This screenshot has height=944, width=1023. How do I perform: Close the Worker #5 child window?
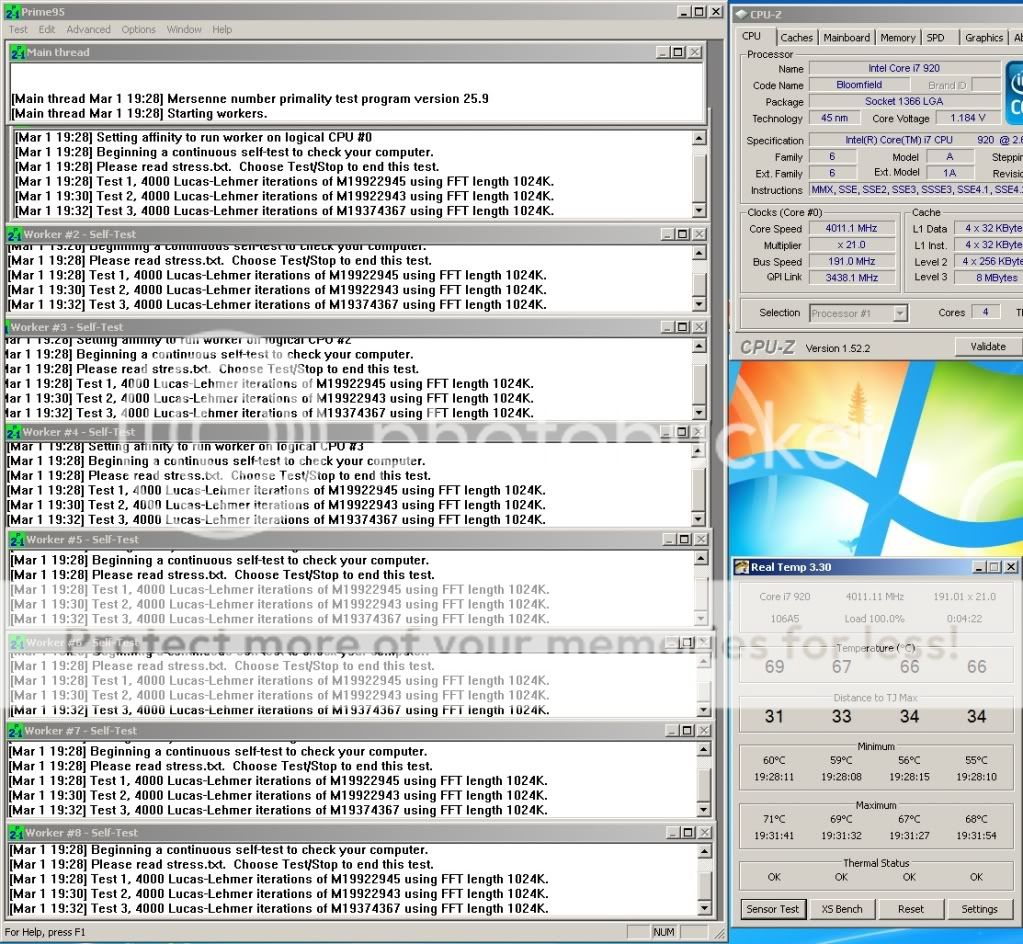point(701,540)
